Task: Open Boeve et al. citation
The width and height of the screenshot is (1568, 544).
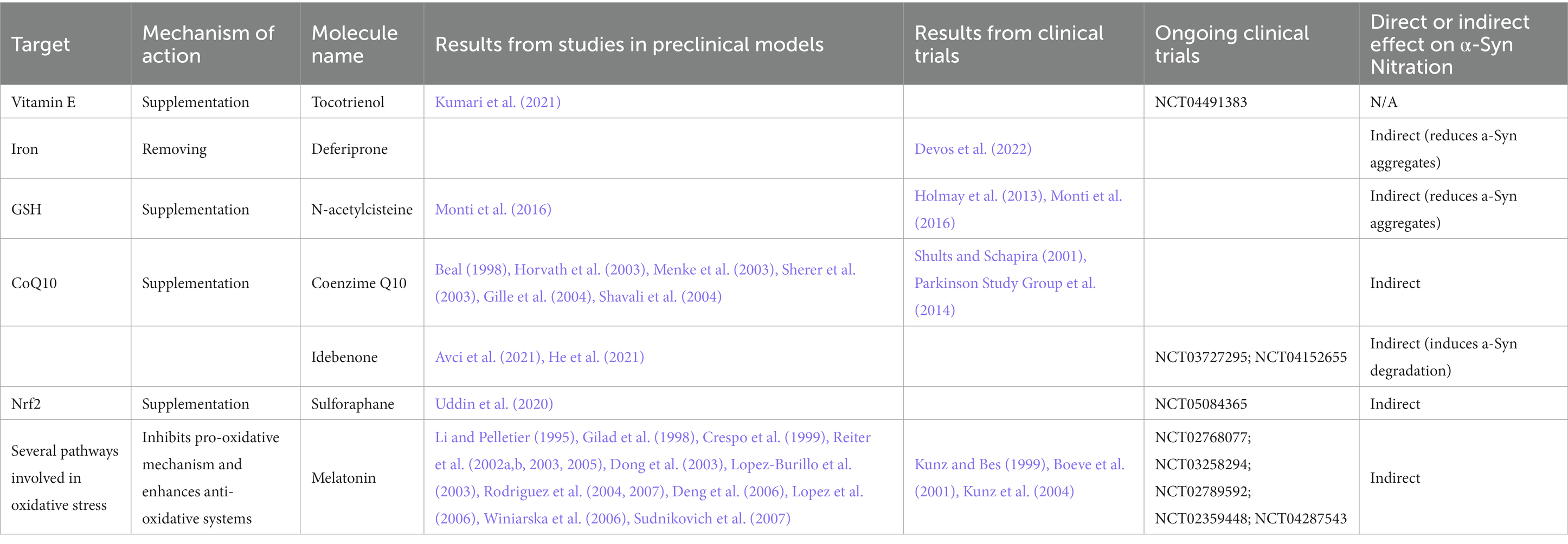Action: point(1088,465)
